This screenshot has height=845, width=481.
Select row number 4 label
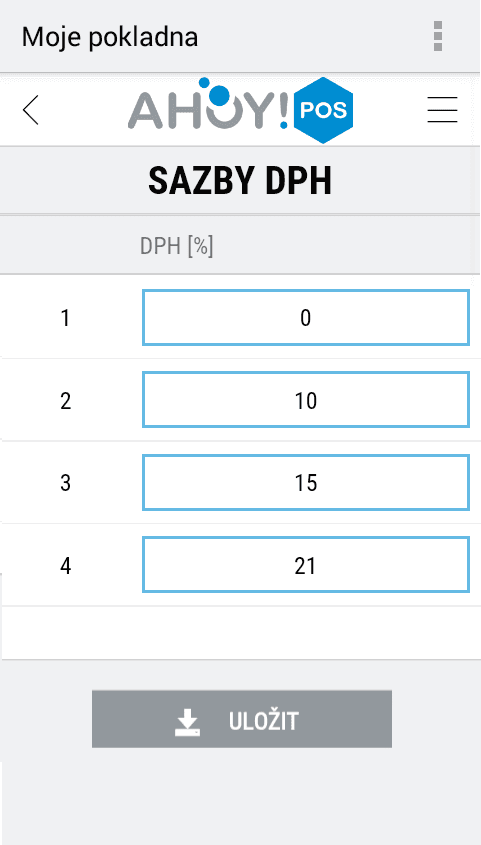point(65,566)
